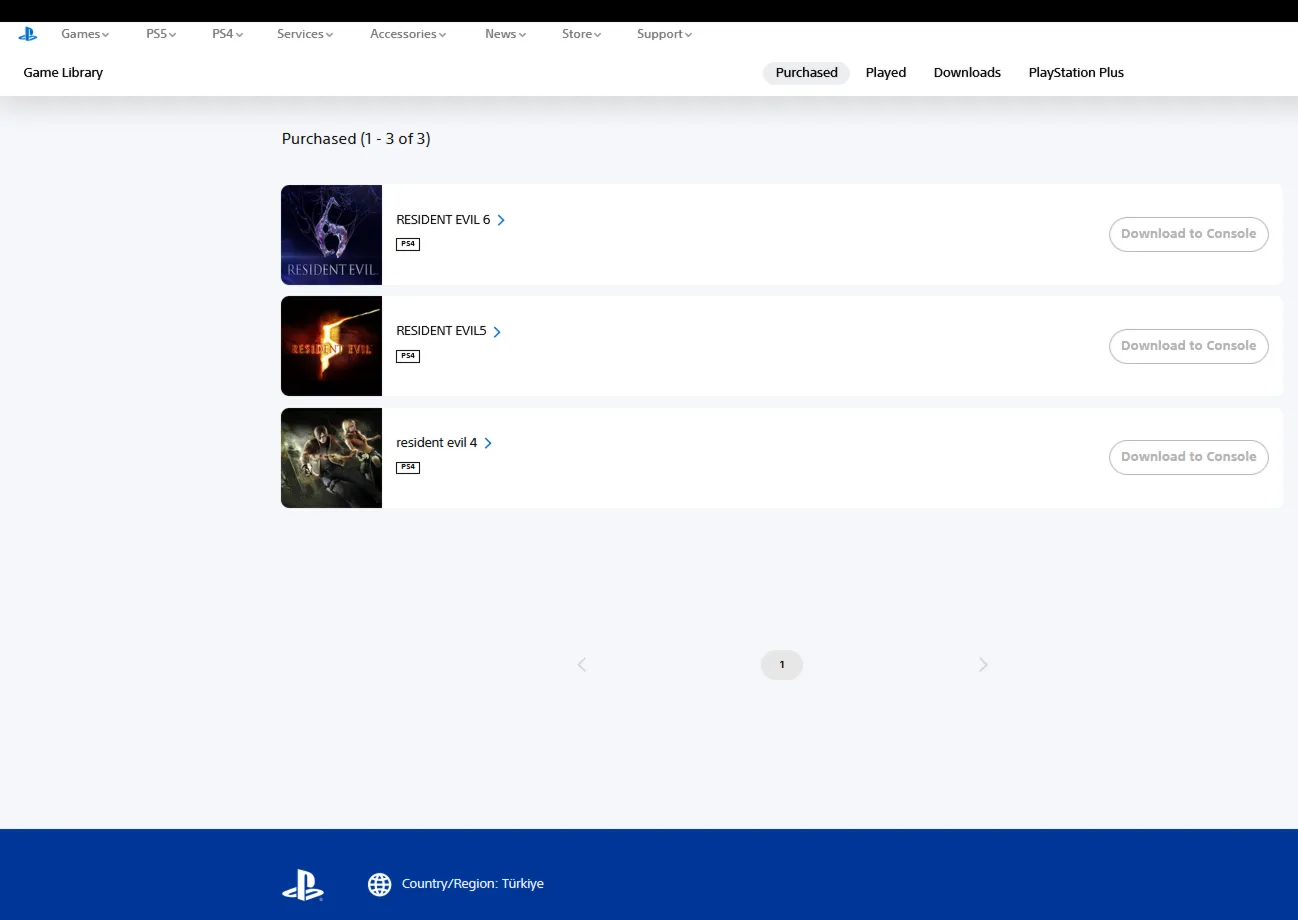Expand the News menu
1298x920 pixels.
pyautogui.click(x=505, y=34)
